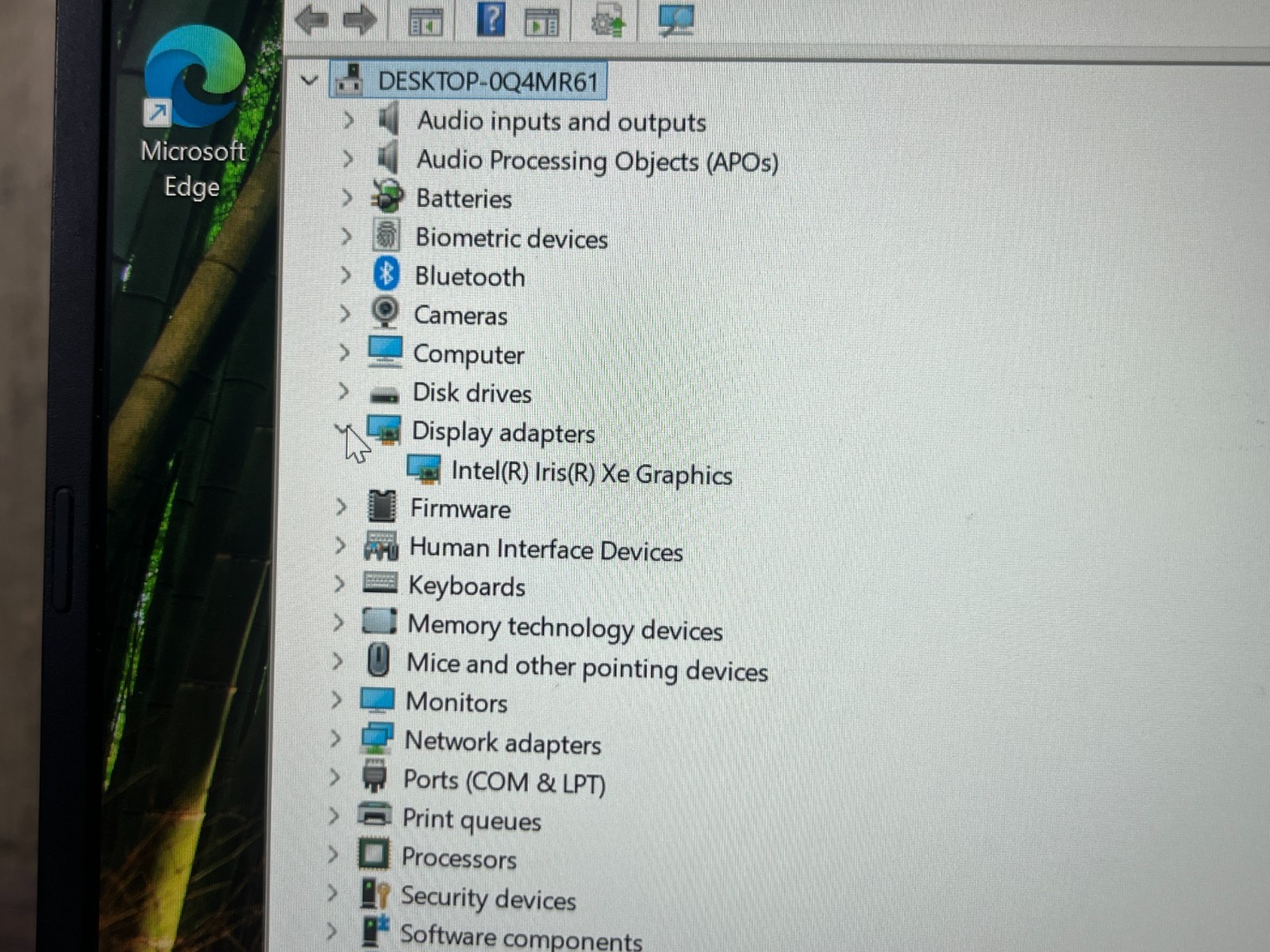Click the speaker icon for Audio inputs and outputs
The image size is (1270, 952).
[388, 120]
